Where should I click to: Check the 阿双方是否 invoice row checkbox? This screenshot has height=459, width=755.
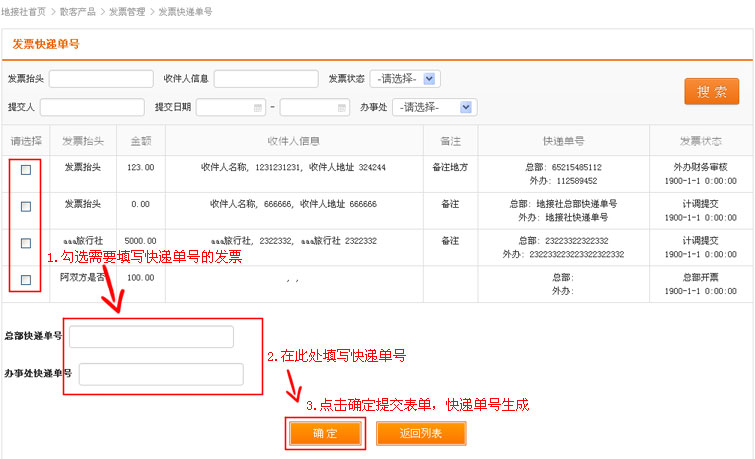click(x=26, y=279)
